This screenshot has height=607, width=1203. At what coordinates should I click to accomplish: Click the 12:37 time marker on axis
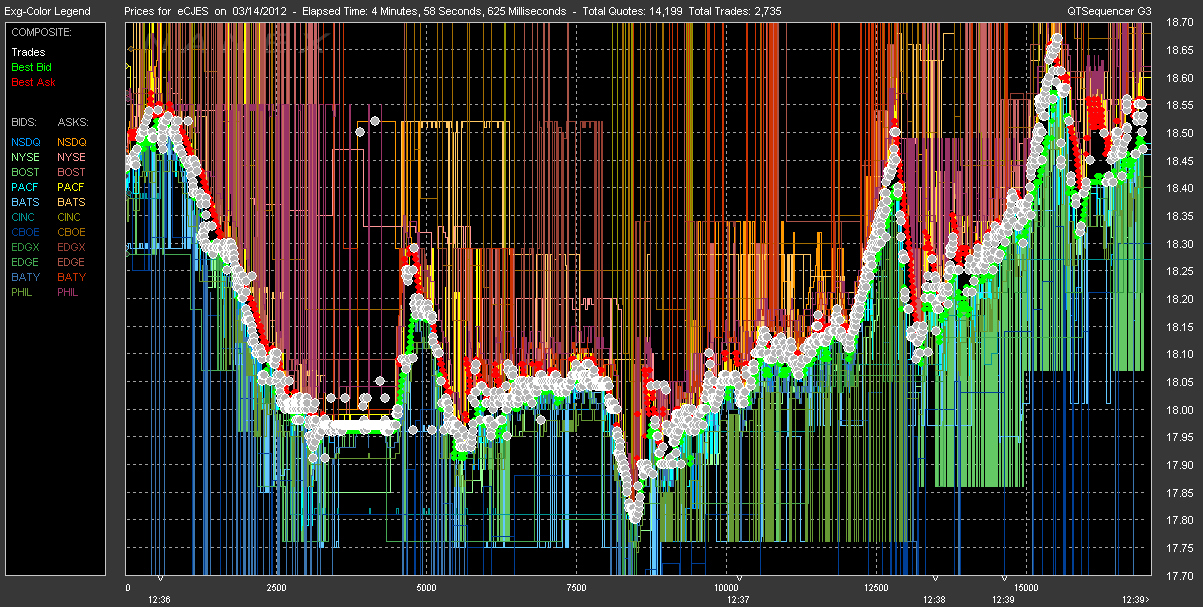[737, 599]
